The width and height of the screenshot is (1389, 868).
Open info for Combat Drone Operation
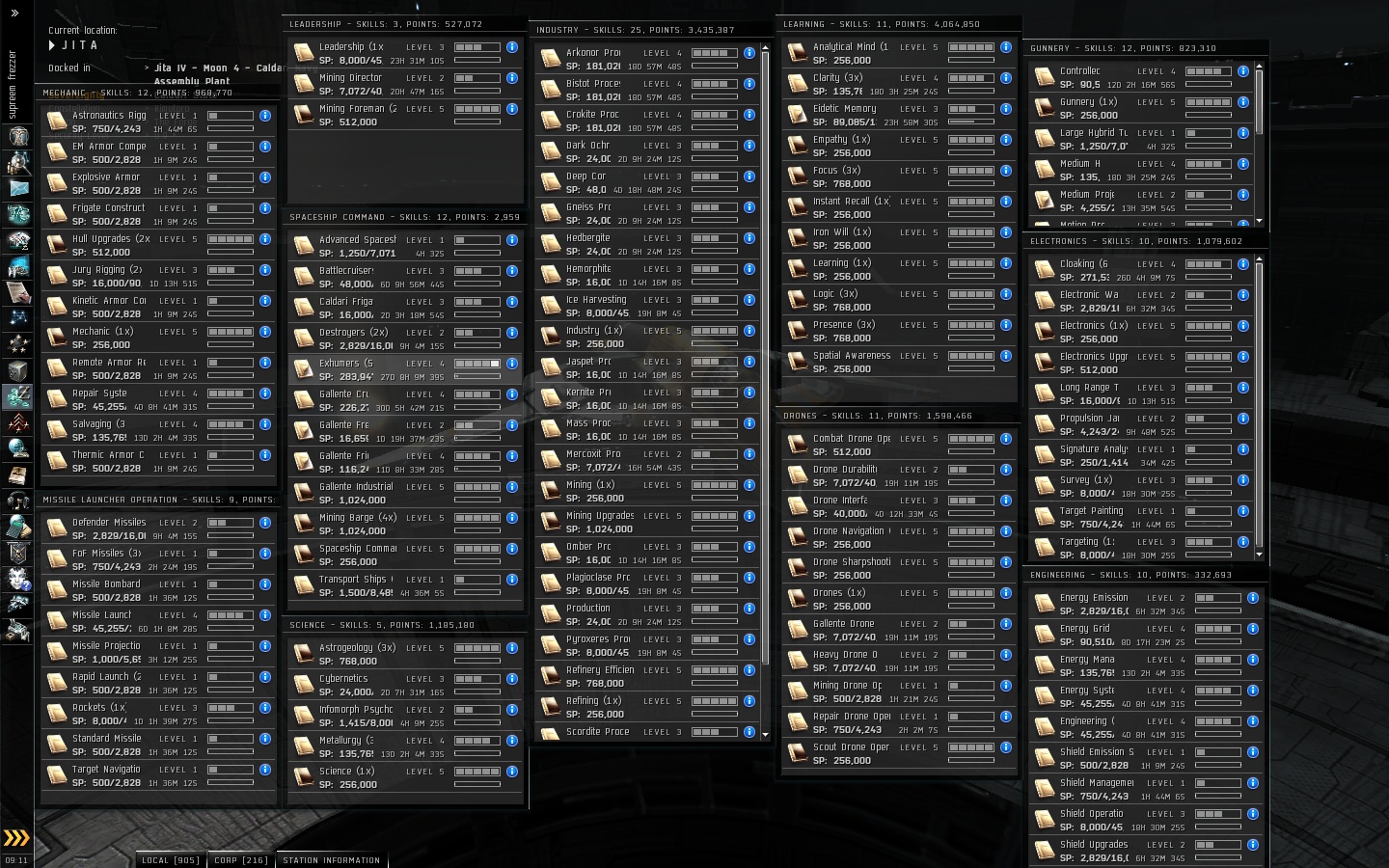point(1006,439)
